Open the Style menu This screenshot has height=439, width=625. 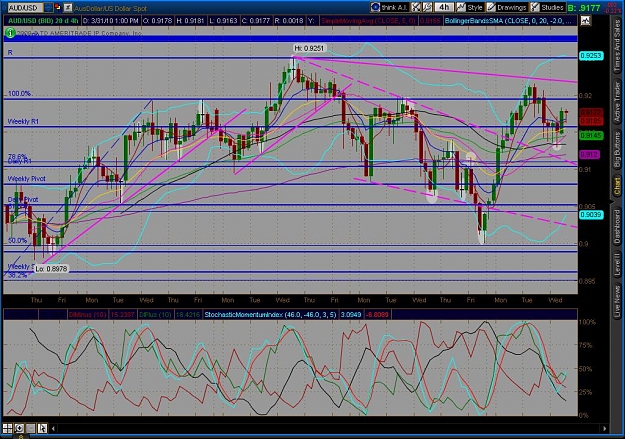pos(470,7)
